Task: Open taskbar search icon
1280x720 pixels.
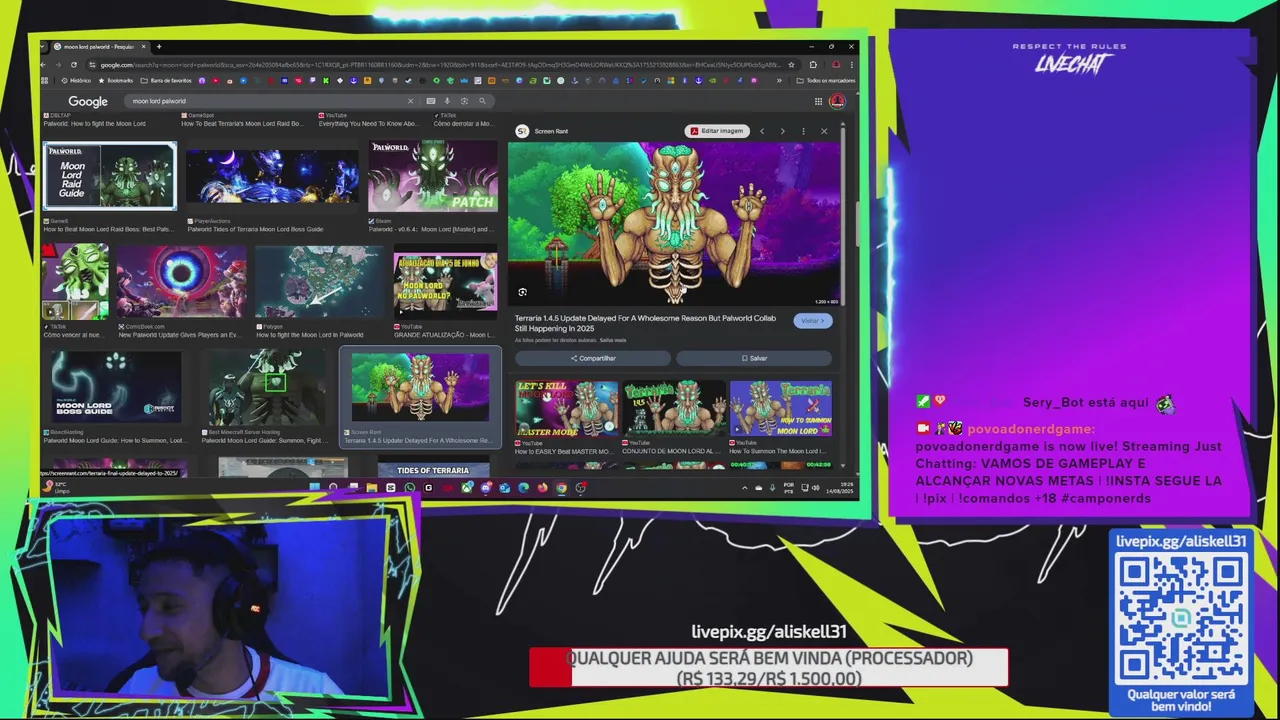Action: pyautogui.click(x=333, y=488)
